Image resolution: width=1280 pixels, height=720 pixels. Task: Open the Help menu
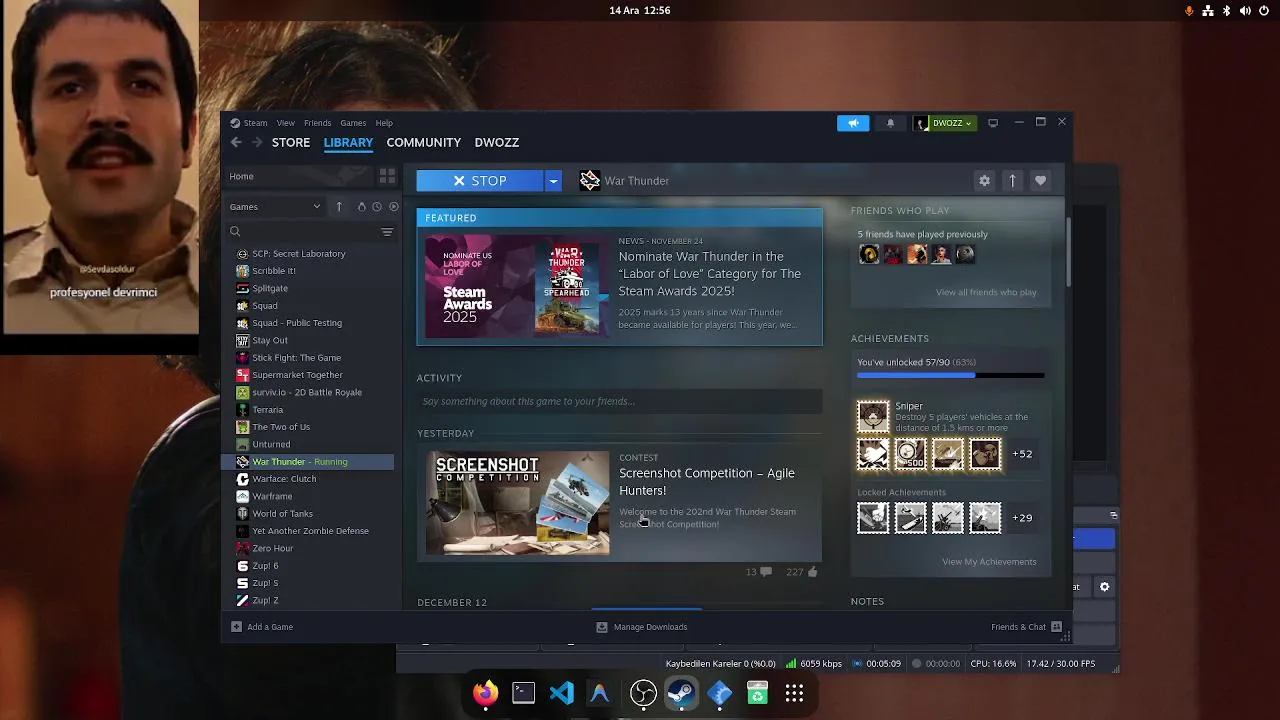[x=384, y=123]
